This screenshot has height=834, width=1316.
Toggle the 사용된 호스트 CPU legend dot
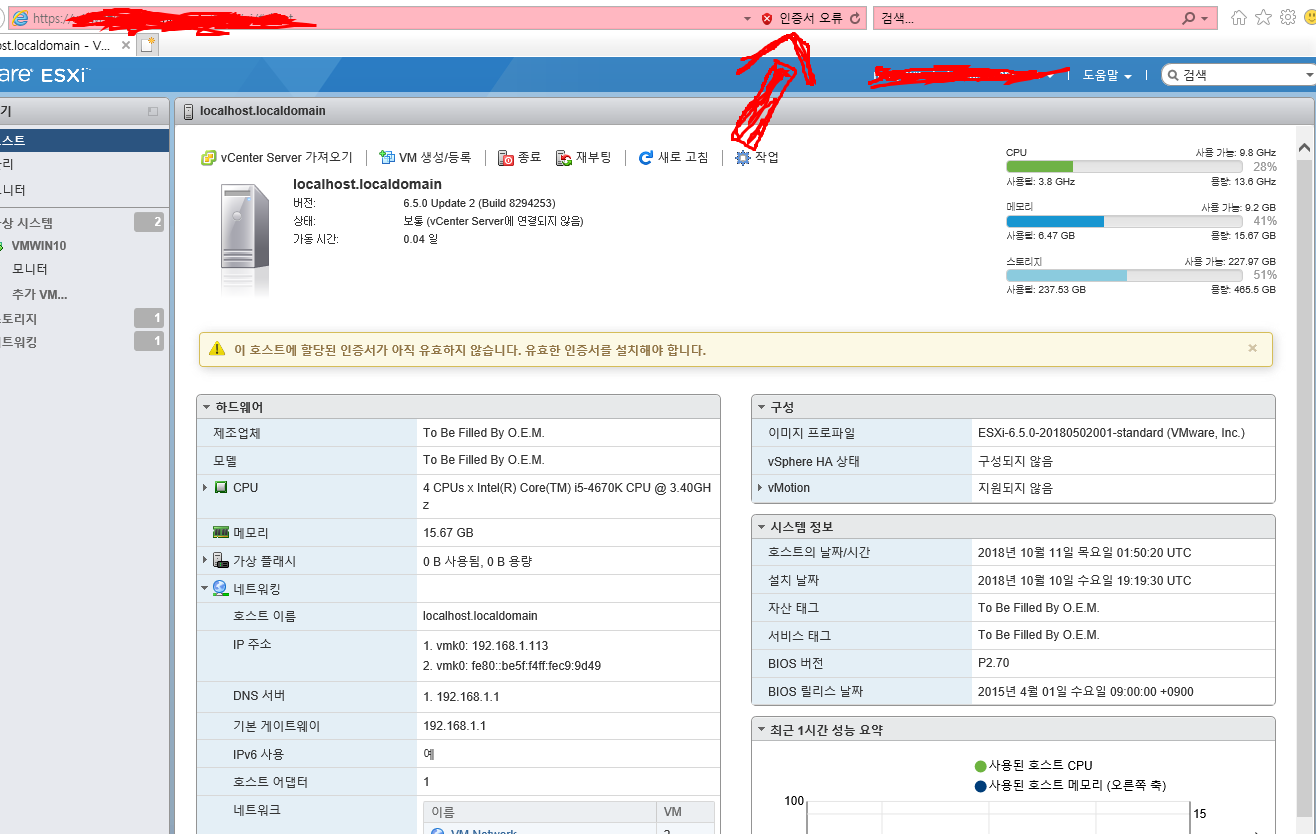[x=980, y=766]
